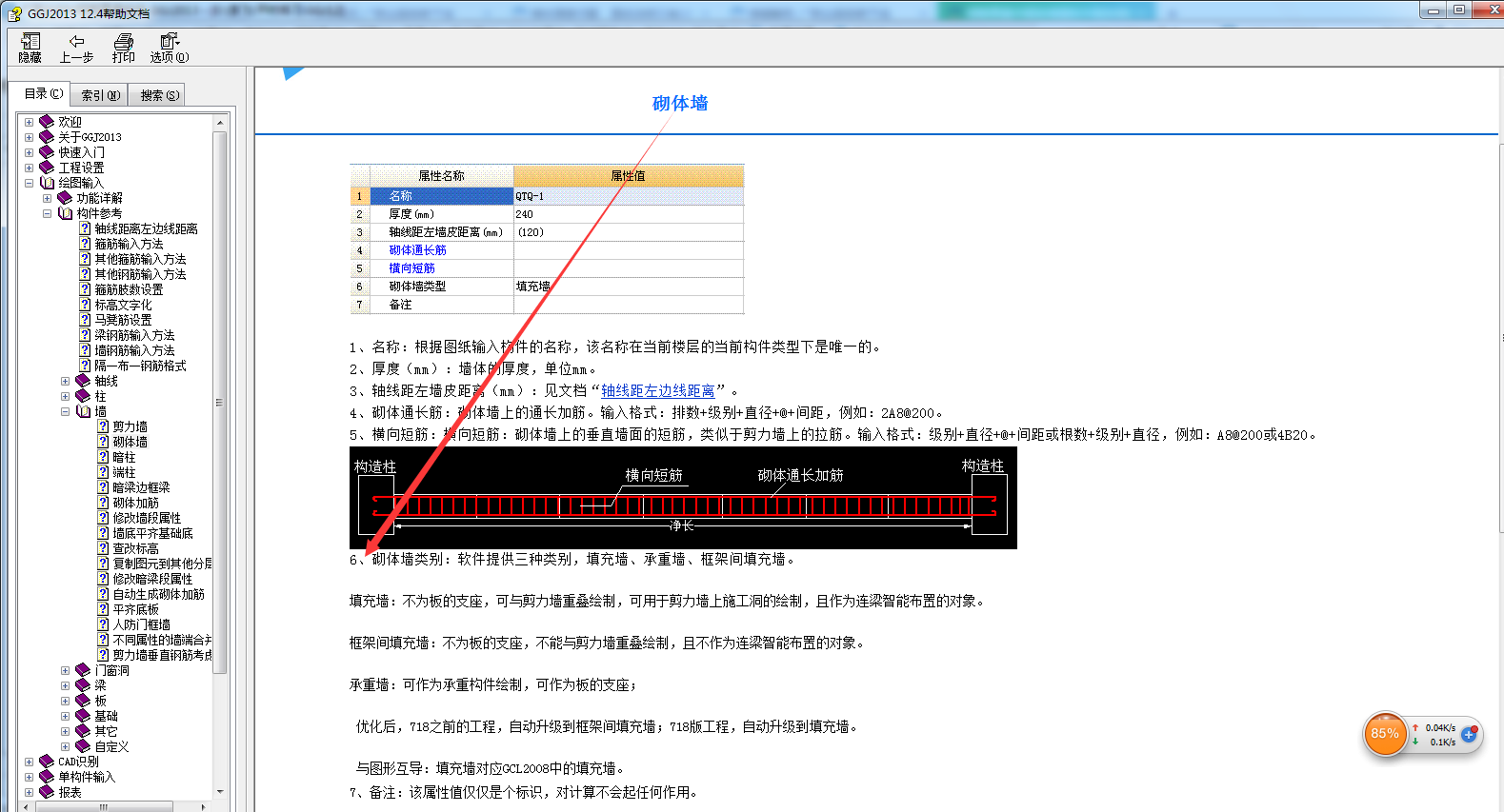
Task: Open help topic icon for 梁钢筋输入方法
Action: point(85,335)
